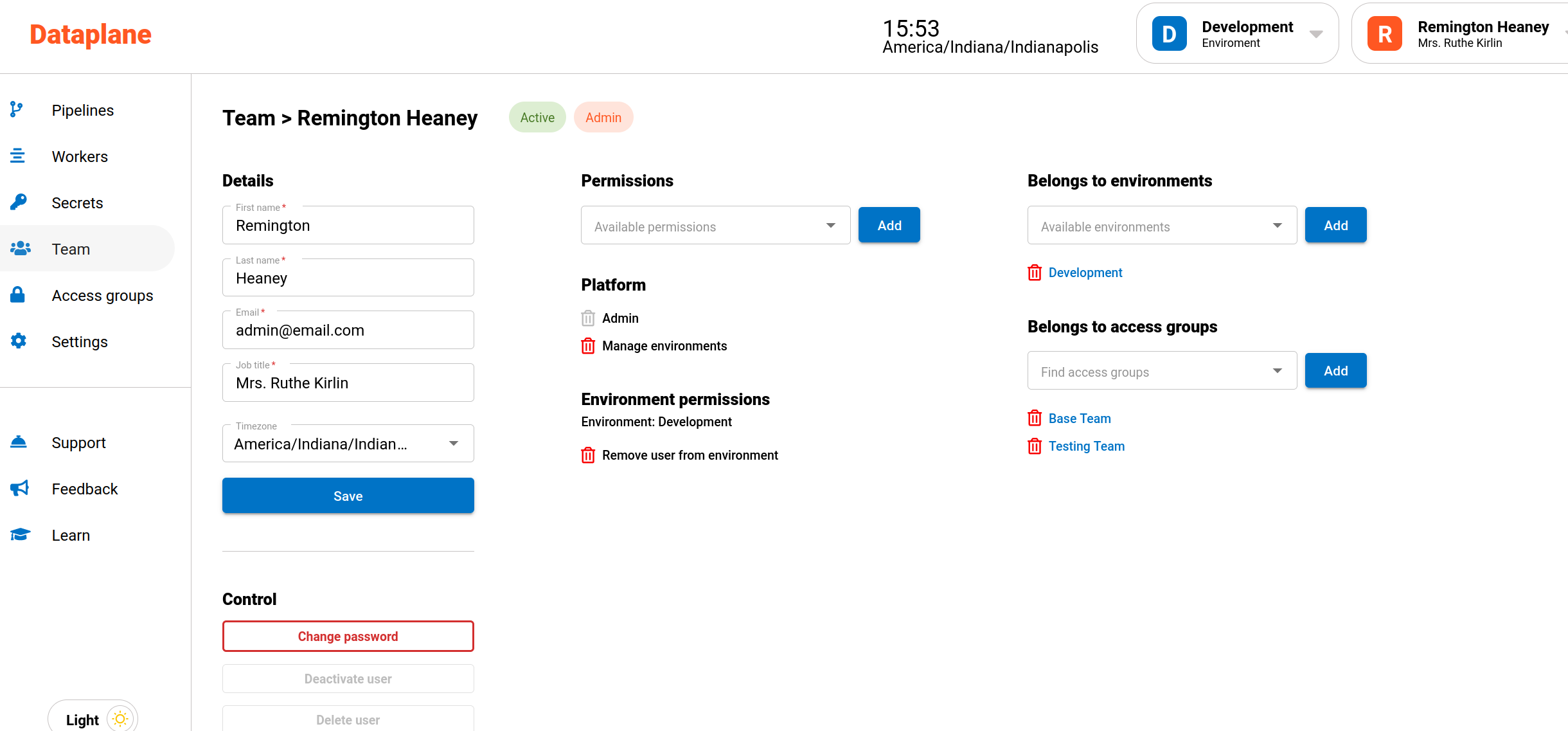Open the Testing Team link
This screenshot has width=1568, height=731.
(x=1087, y=446)
